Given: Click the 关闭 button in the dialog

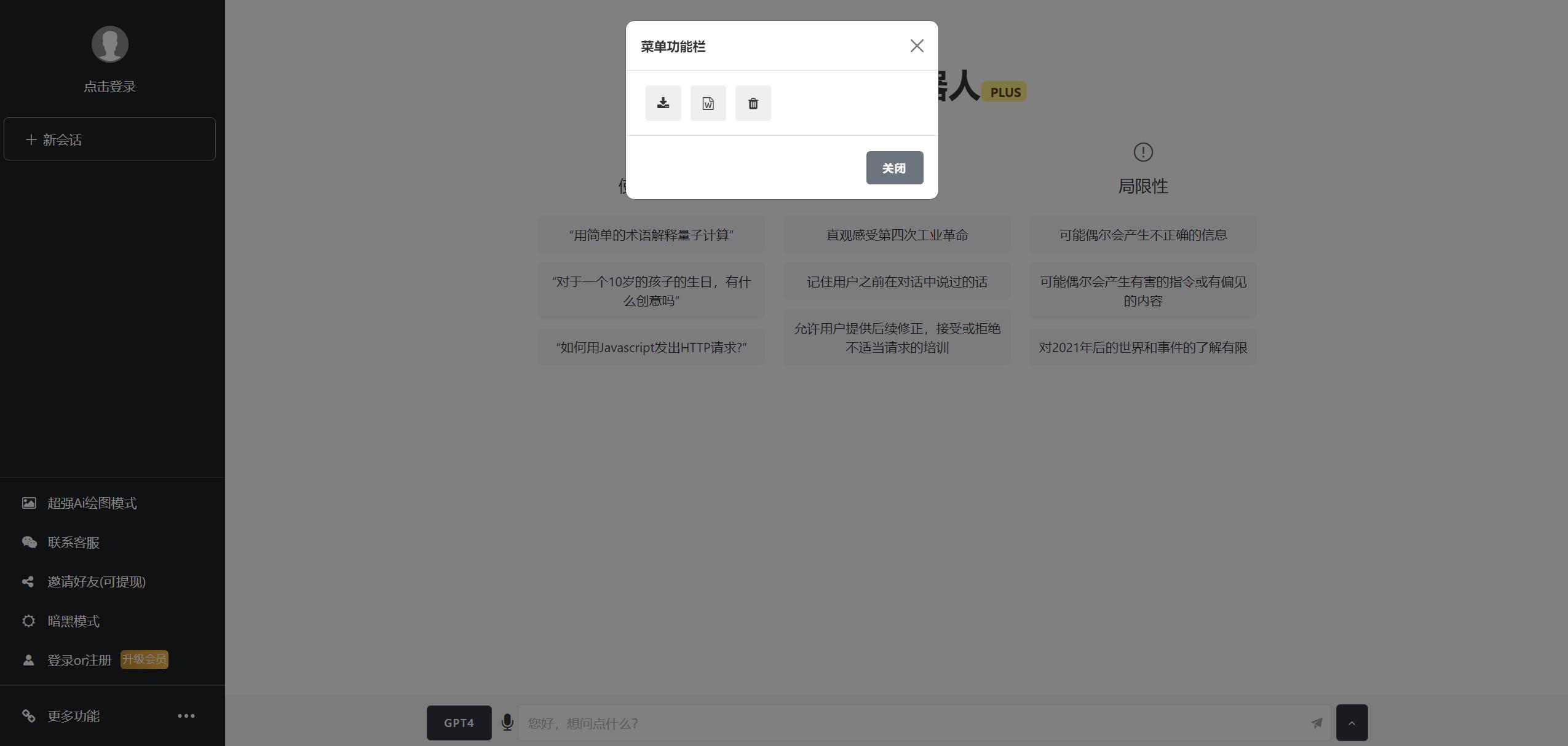Looking at the screenshot, I should (894, 167).
